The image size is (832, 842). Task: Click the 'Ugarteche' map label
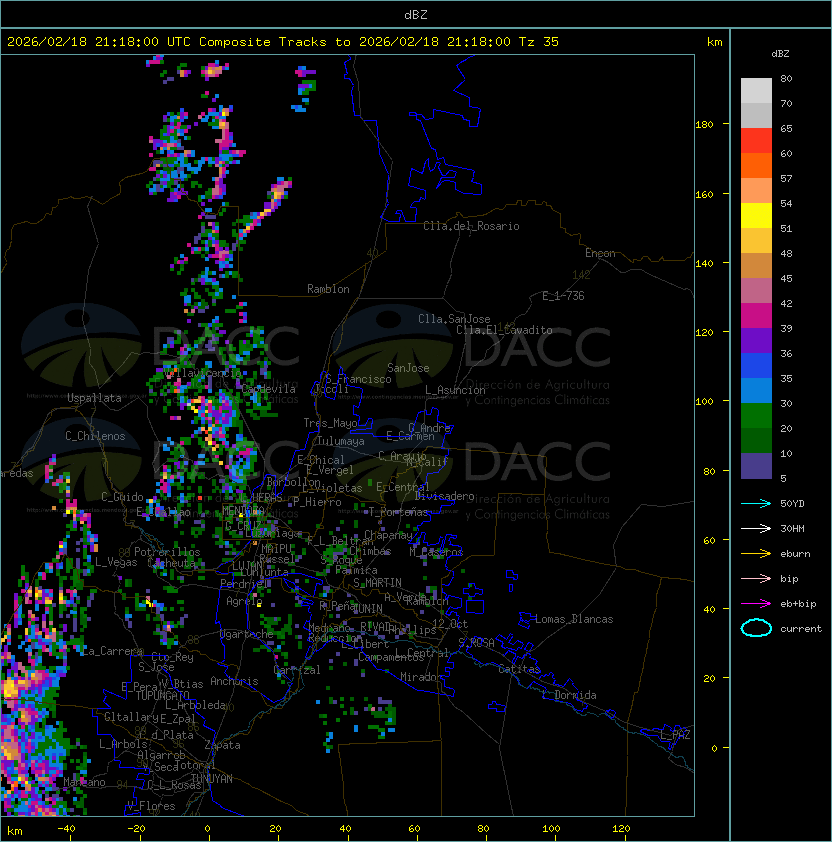tap(247, 634)
